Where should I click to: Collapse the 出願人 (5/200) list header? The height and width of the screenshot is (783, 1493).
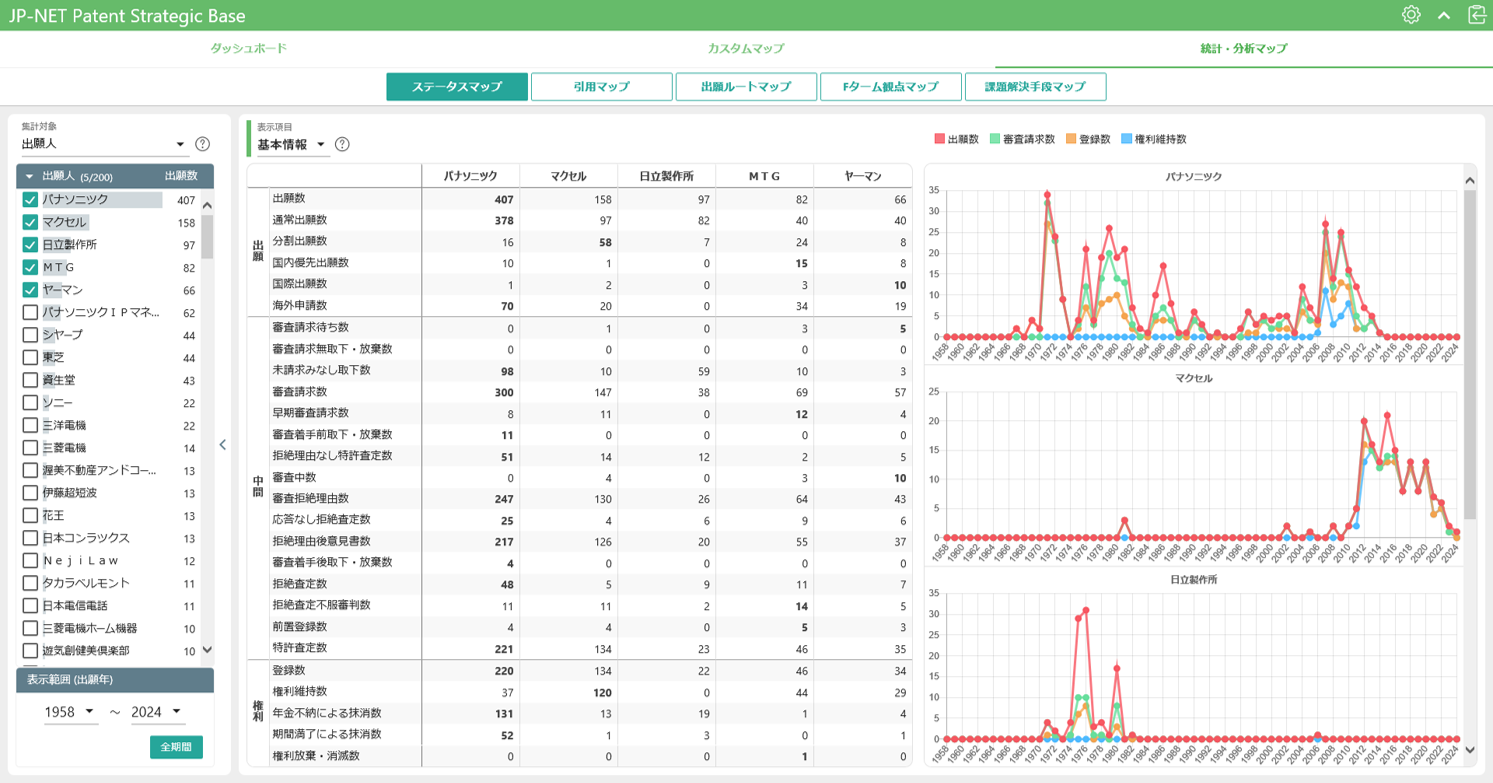click(x=29, y=177)
